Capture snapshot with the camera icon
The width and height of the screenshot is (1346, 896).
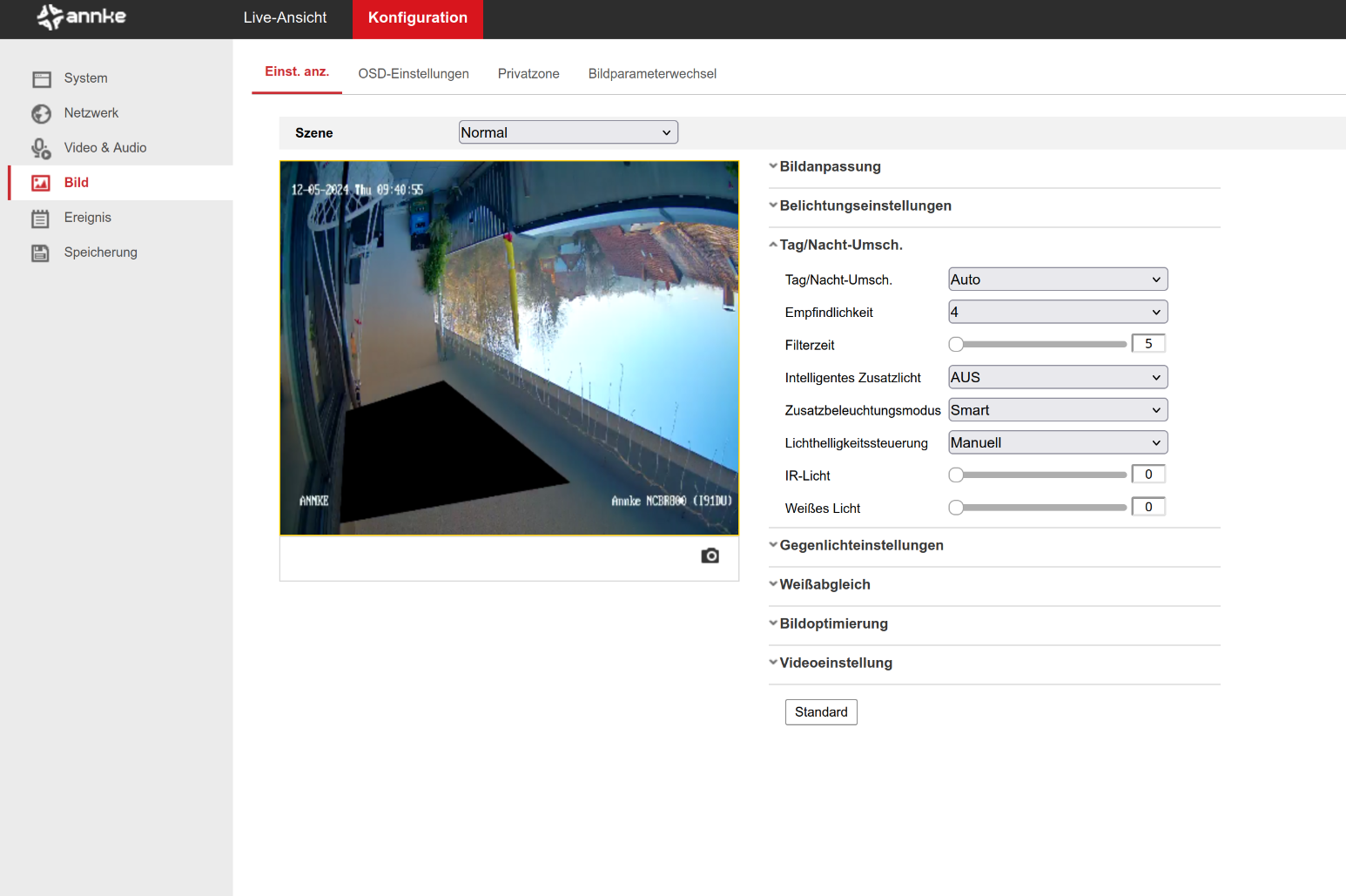[710, 556]
